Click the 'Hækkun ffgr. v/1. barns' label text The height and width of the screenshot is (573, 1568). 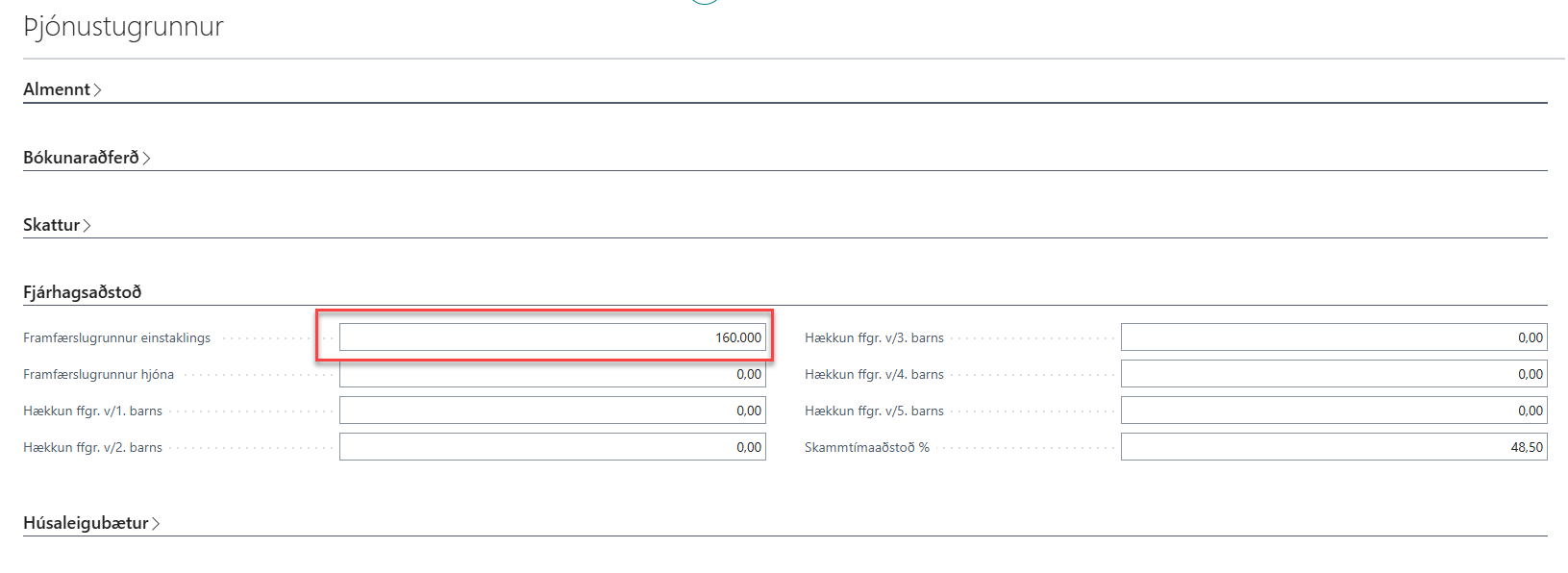tap(92, 411)
